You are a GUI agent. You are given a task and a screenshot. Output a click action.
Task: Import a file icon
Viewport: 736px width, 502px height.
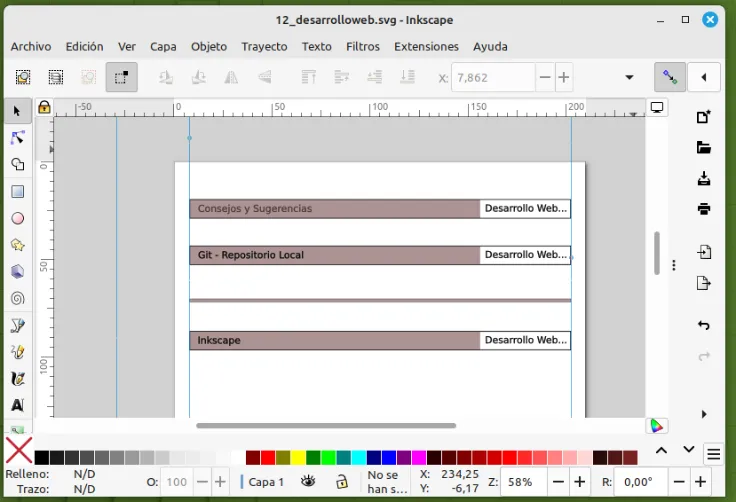pos(704,252)
